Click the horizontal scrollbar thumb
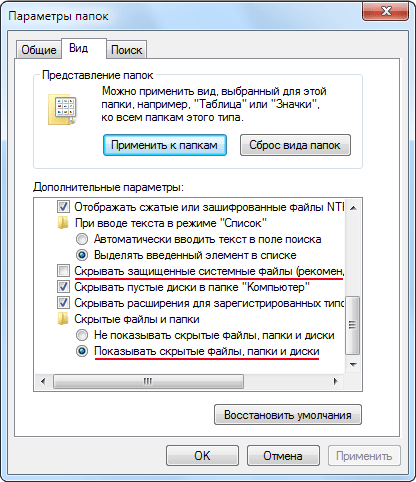Image resolution: width=416 pixels, height=482 pixels. click(x=148, y=381)
